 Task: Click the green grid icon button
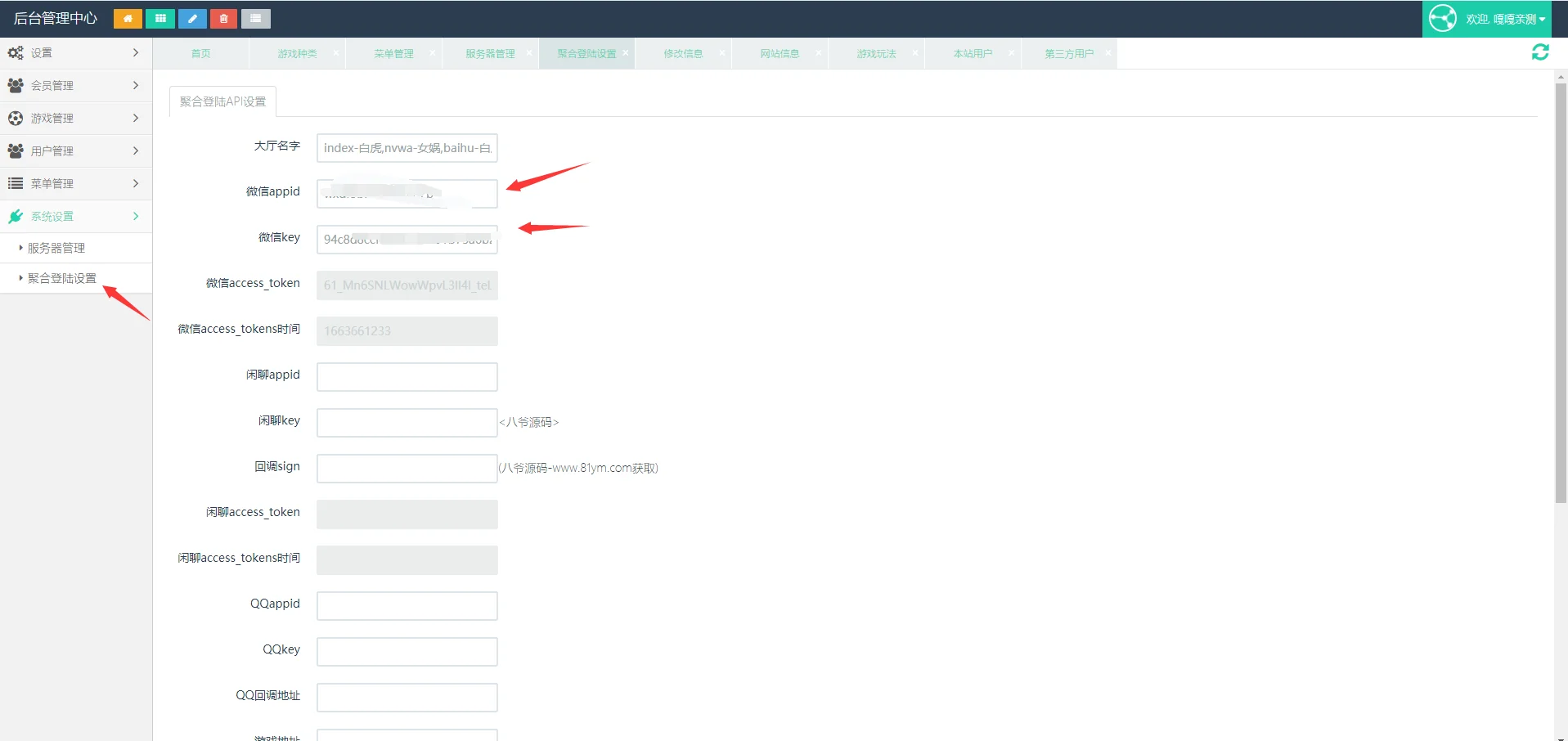[160, 19]
